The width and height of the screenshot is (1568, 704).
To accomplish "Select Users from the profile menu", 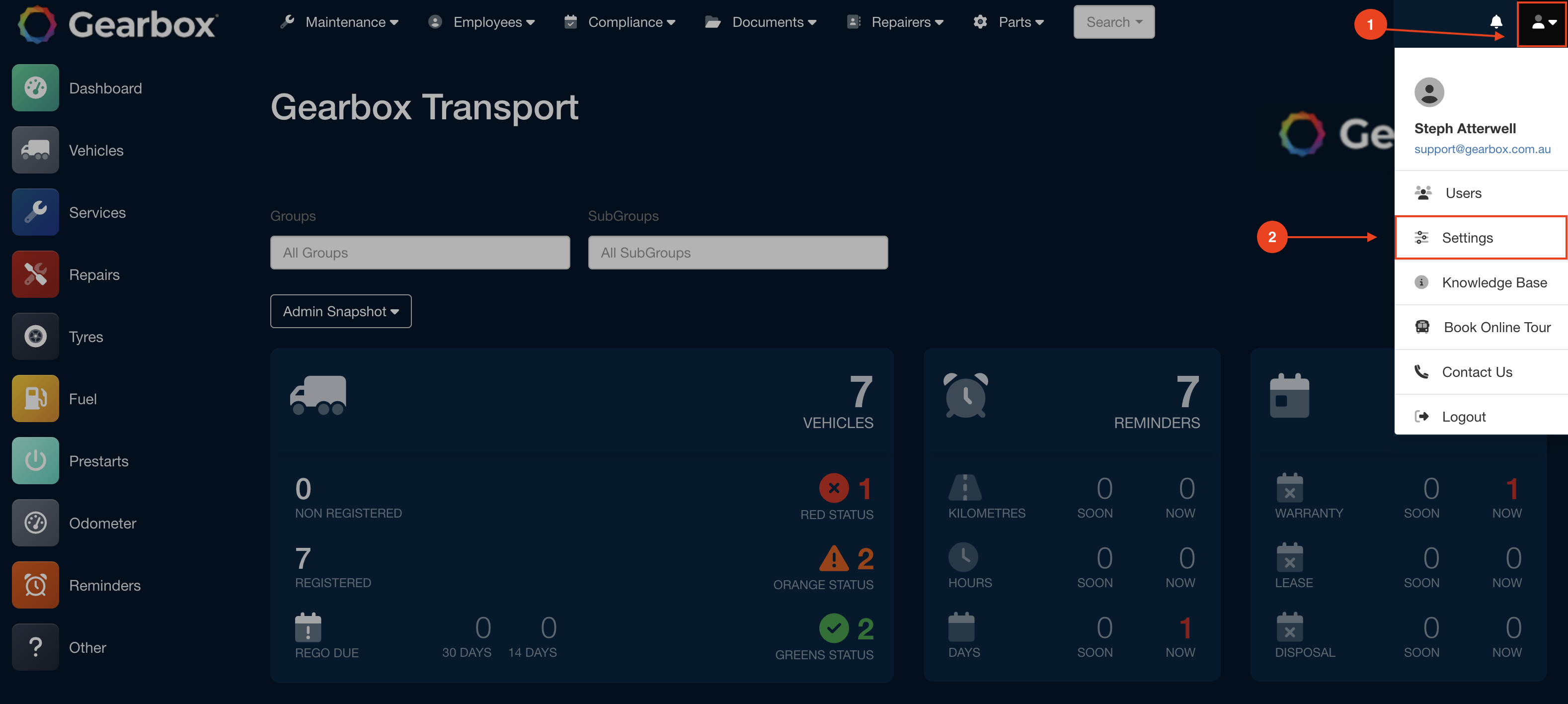I will click(1481, 193).
